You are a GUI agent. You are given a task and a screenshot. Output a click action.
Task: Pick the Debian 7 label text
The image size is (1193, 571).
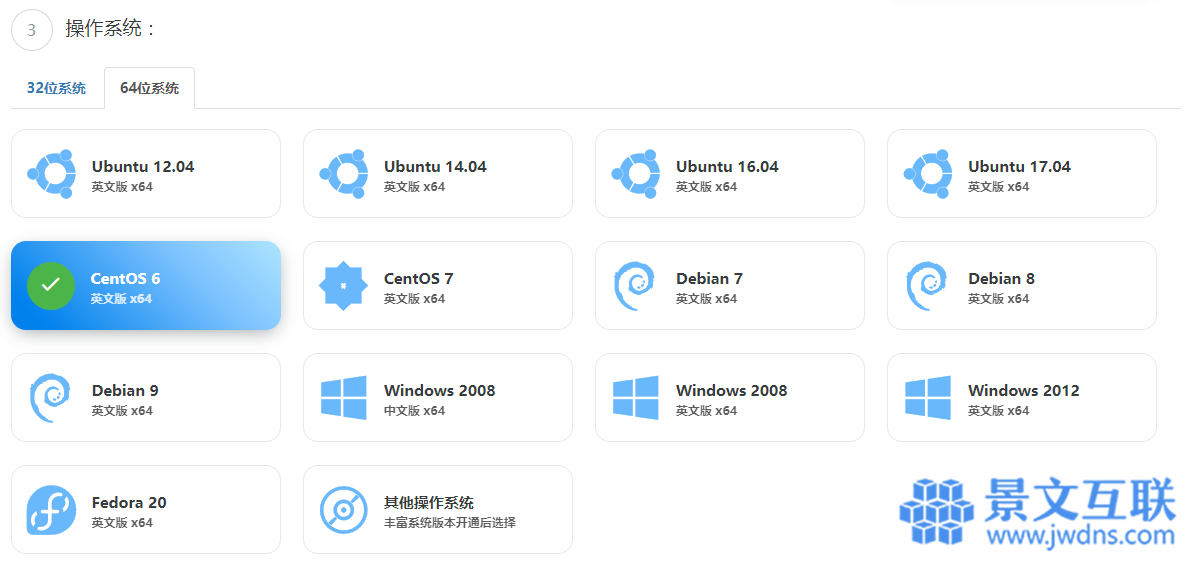click(x=709, y=279)
